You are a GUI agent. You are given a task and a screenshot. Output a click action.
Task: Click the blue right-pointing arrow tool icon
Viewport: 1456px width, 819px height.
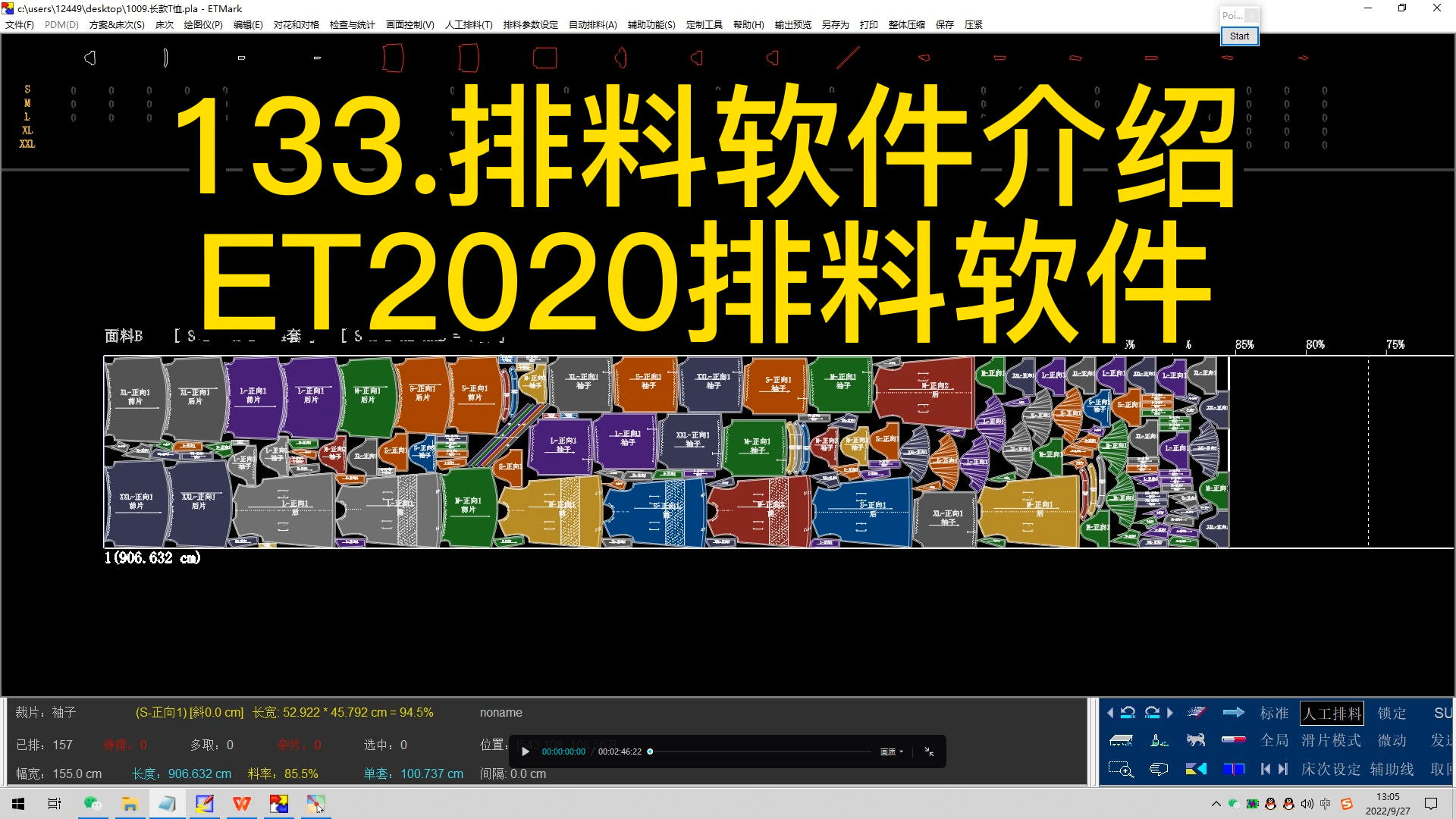1234,712
